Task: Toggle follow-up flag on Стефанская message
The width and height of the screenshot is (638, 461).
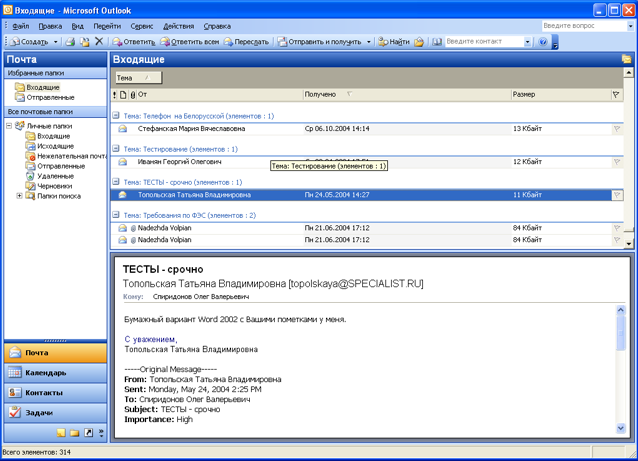Action: (617, 129)
